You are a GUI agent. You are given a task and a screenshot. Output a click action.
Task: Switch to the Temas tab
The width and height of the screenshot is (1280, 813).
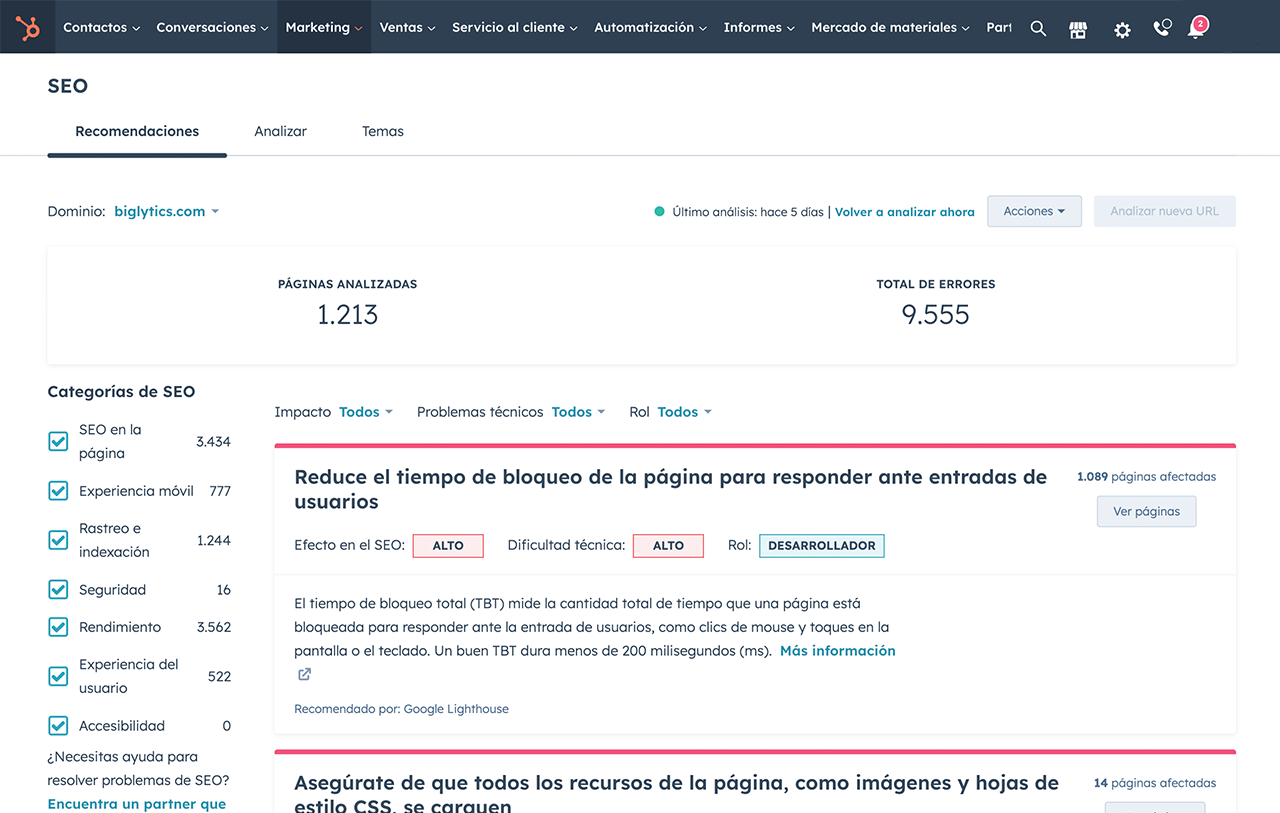click(383, 131)
